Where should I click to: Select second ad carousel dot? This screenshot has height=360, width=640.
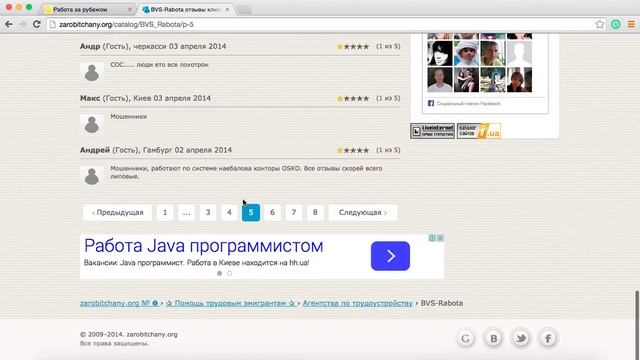pos(229,273)
